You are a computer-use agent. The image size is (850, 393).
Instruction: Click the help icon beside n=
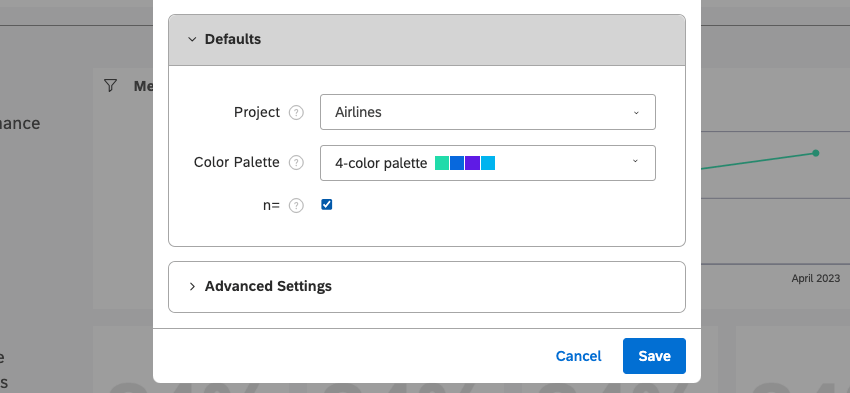pyautogui.click(x=296, y=206)
